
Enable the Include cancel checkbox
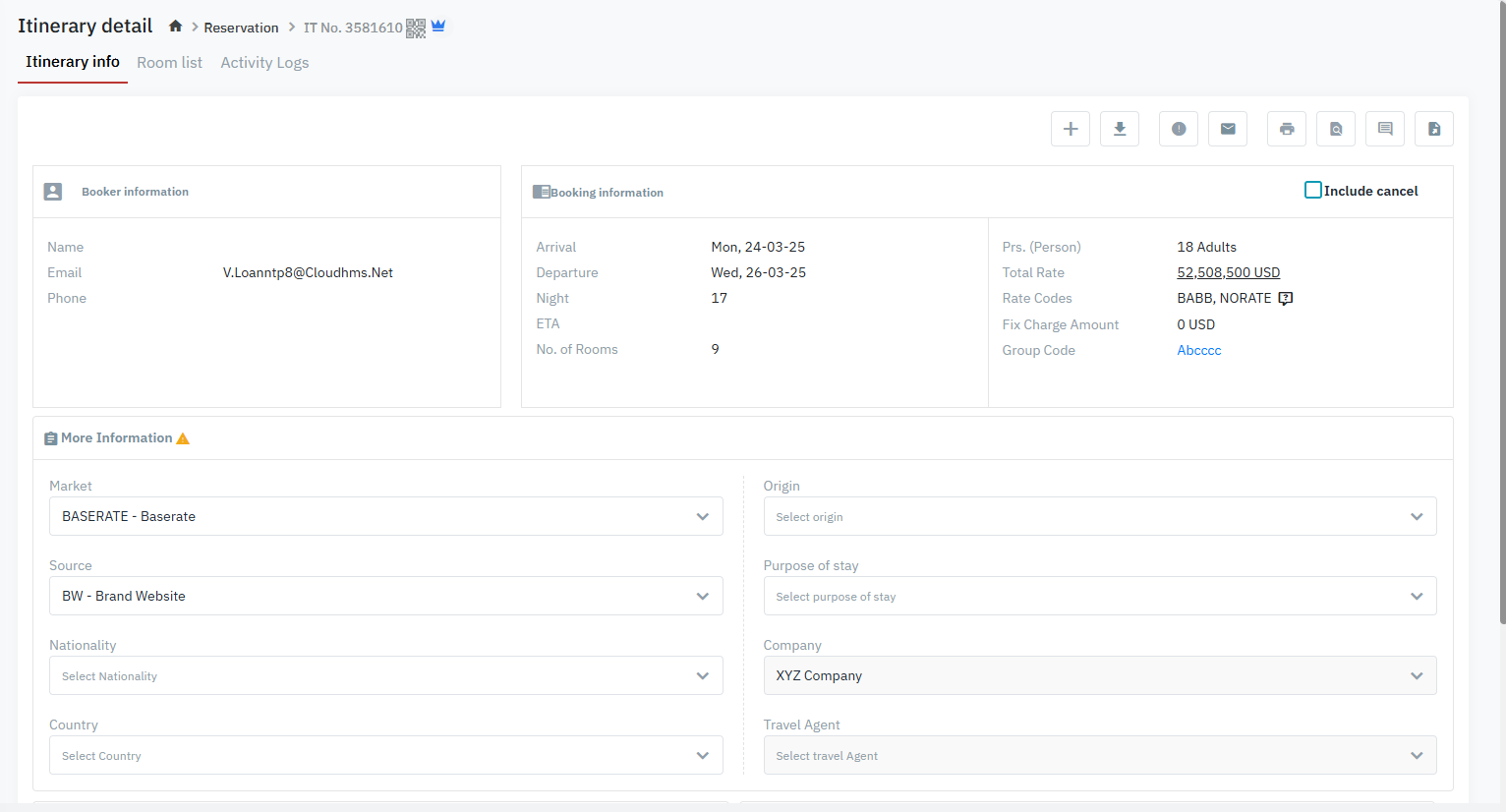1312,190
